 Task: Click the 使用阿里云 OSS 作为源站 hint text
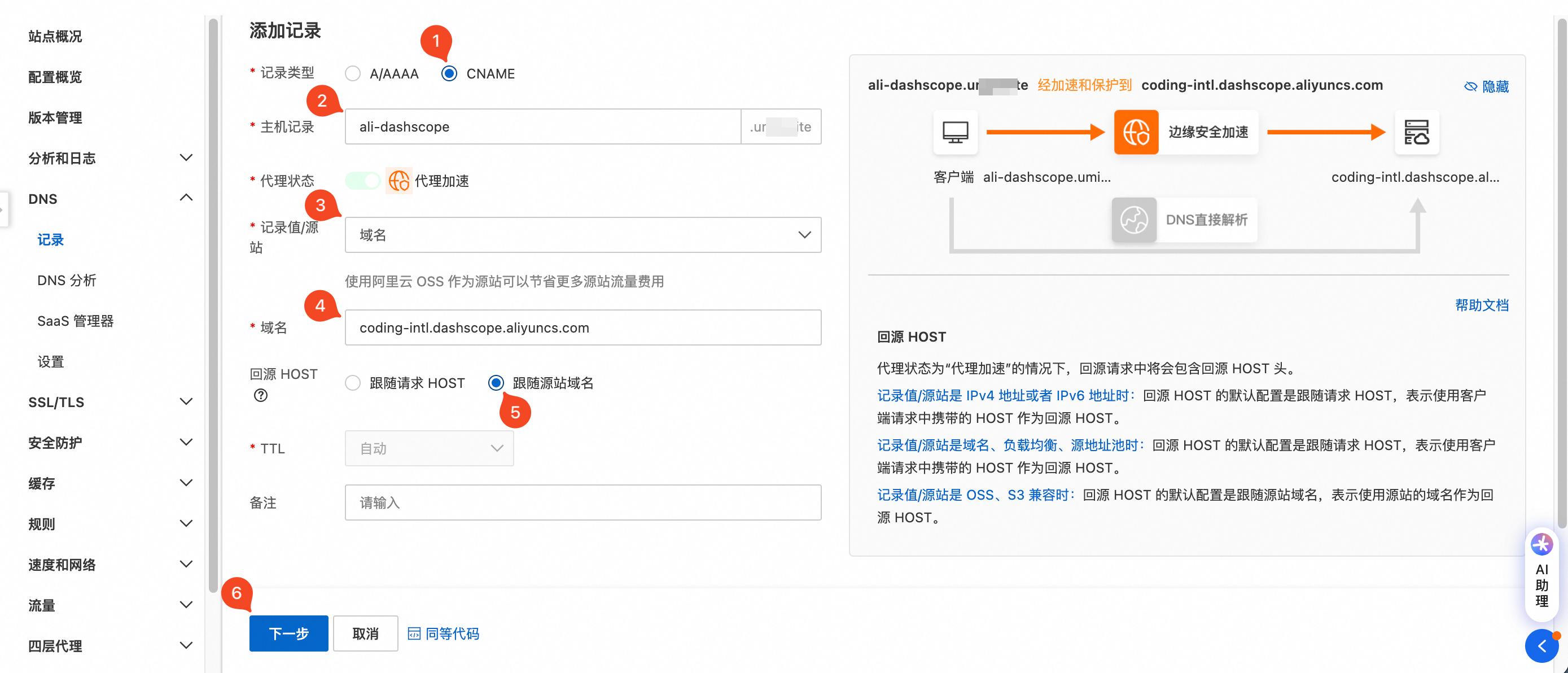pyautogui.click(x=504, y=281)
